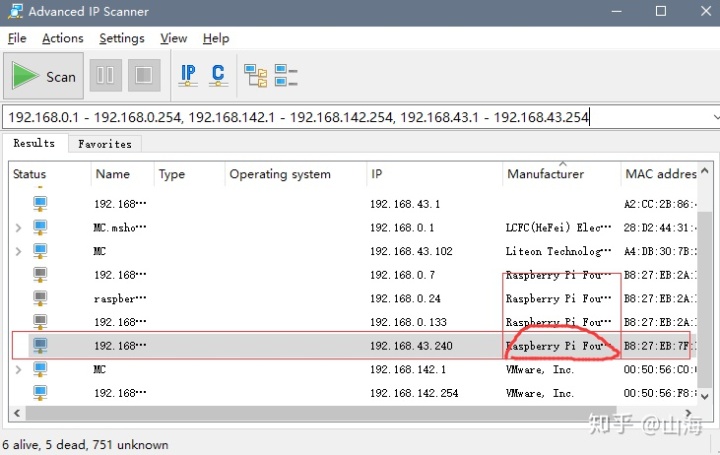Click the computer icon for 192.168.142.1
720x455 pixels.
coord(40,370)
